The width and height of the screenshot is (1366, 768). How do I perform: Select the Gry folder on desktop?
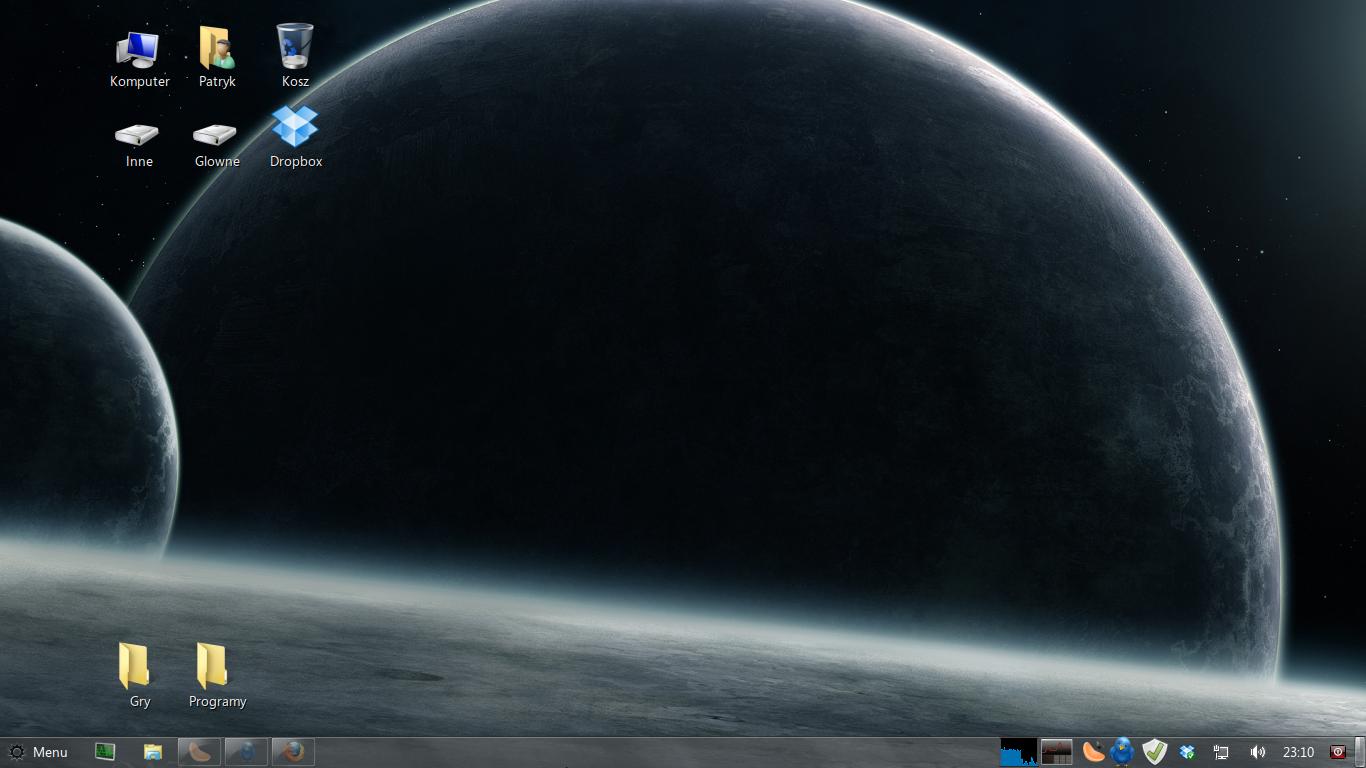139,675
